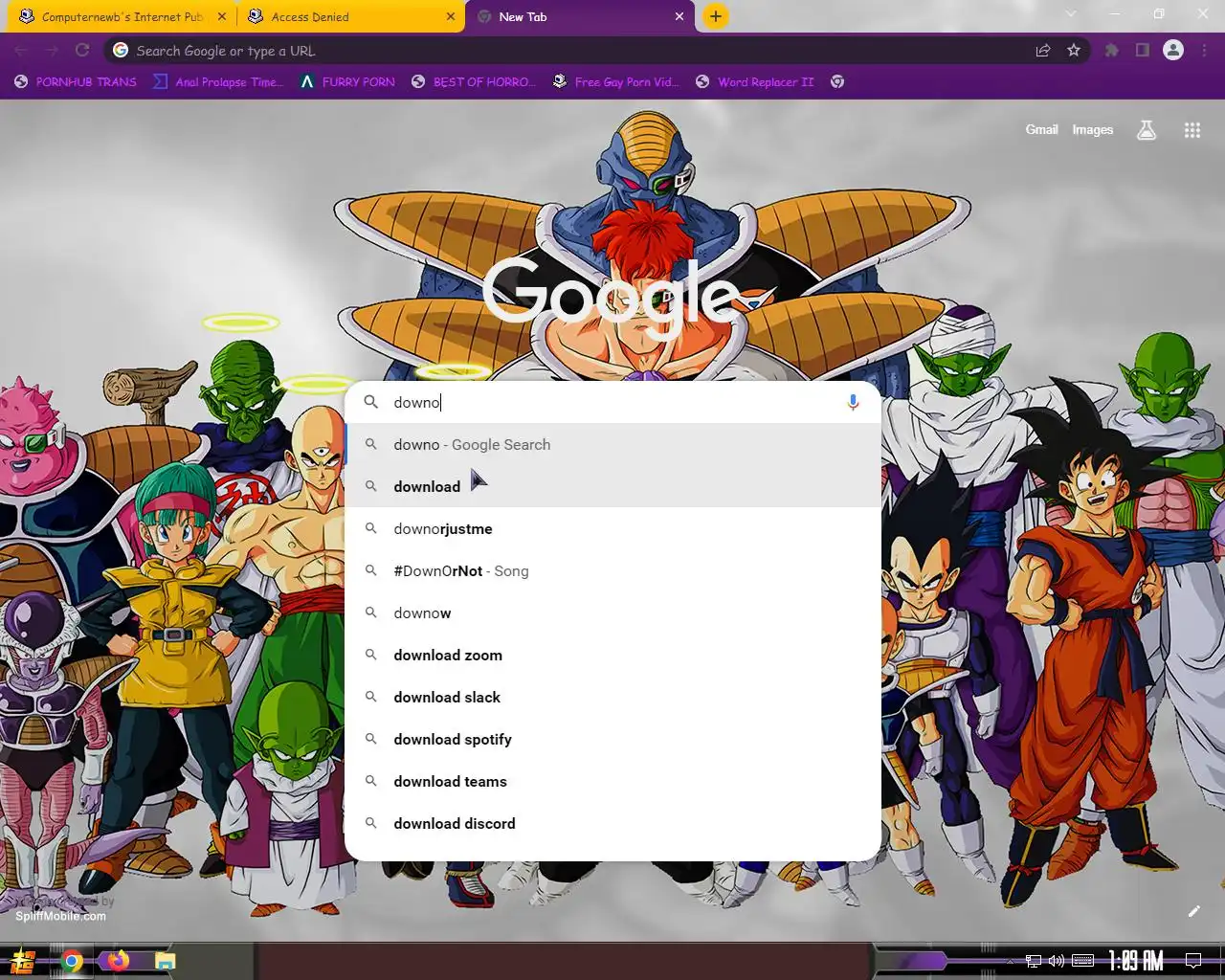This screenshot has width=1225, height=980.
Task: Open the BEST OF HORRO... bookmark
Action: pos(473,82)
